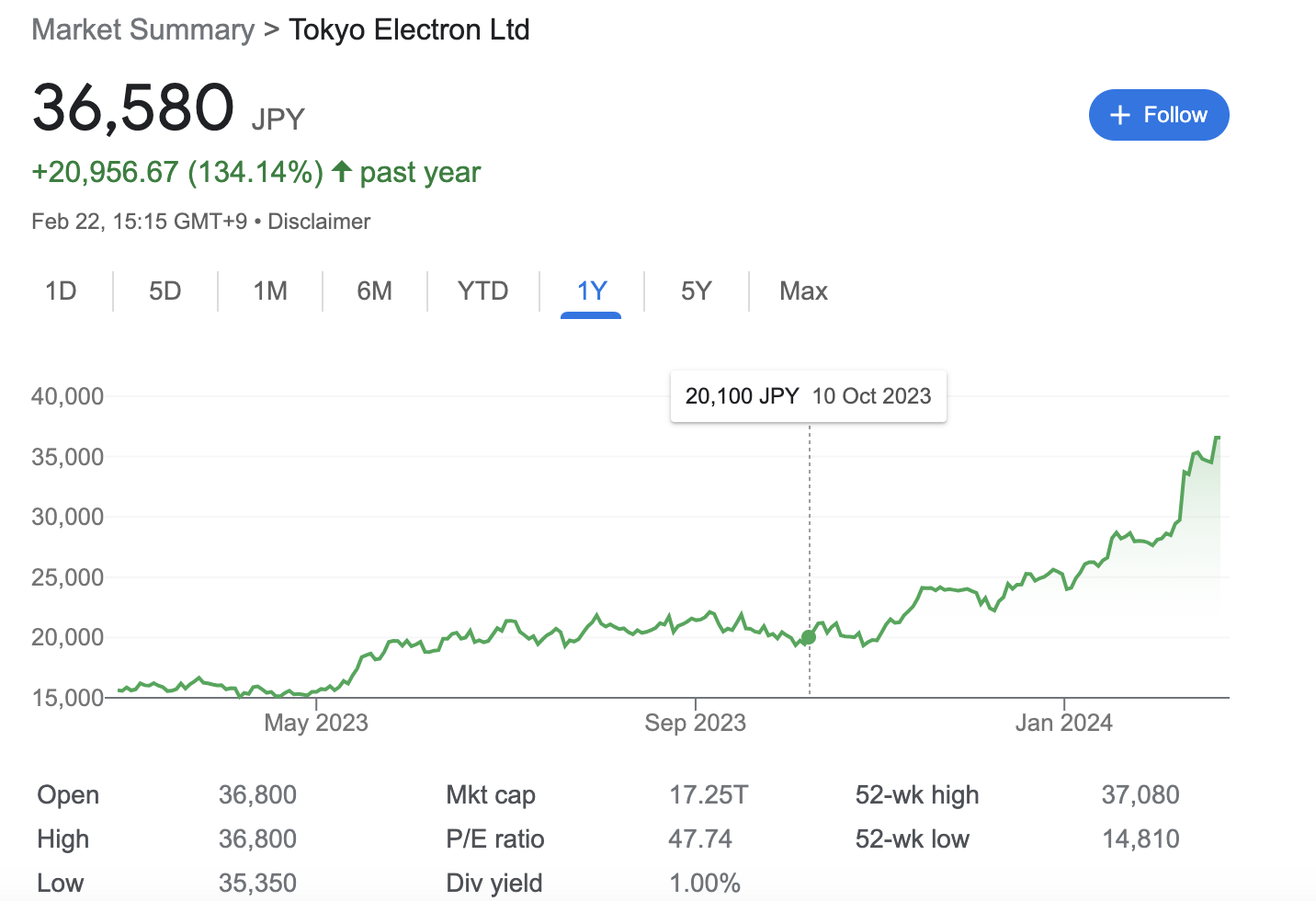Click the Follow button
Screen dimensions: 1316x901
pyautogui.click(x=1158, y=115)
